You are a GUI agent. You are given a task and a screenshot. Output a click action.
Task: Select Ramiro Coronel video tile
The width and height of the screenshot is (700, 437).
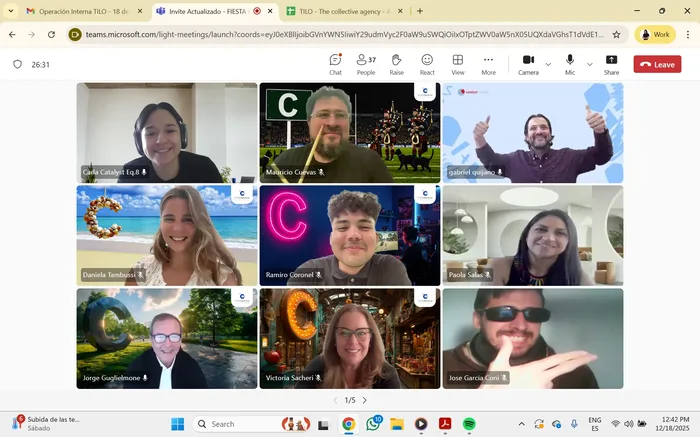(x=350, y=235)
